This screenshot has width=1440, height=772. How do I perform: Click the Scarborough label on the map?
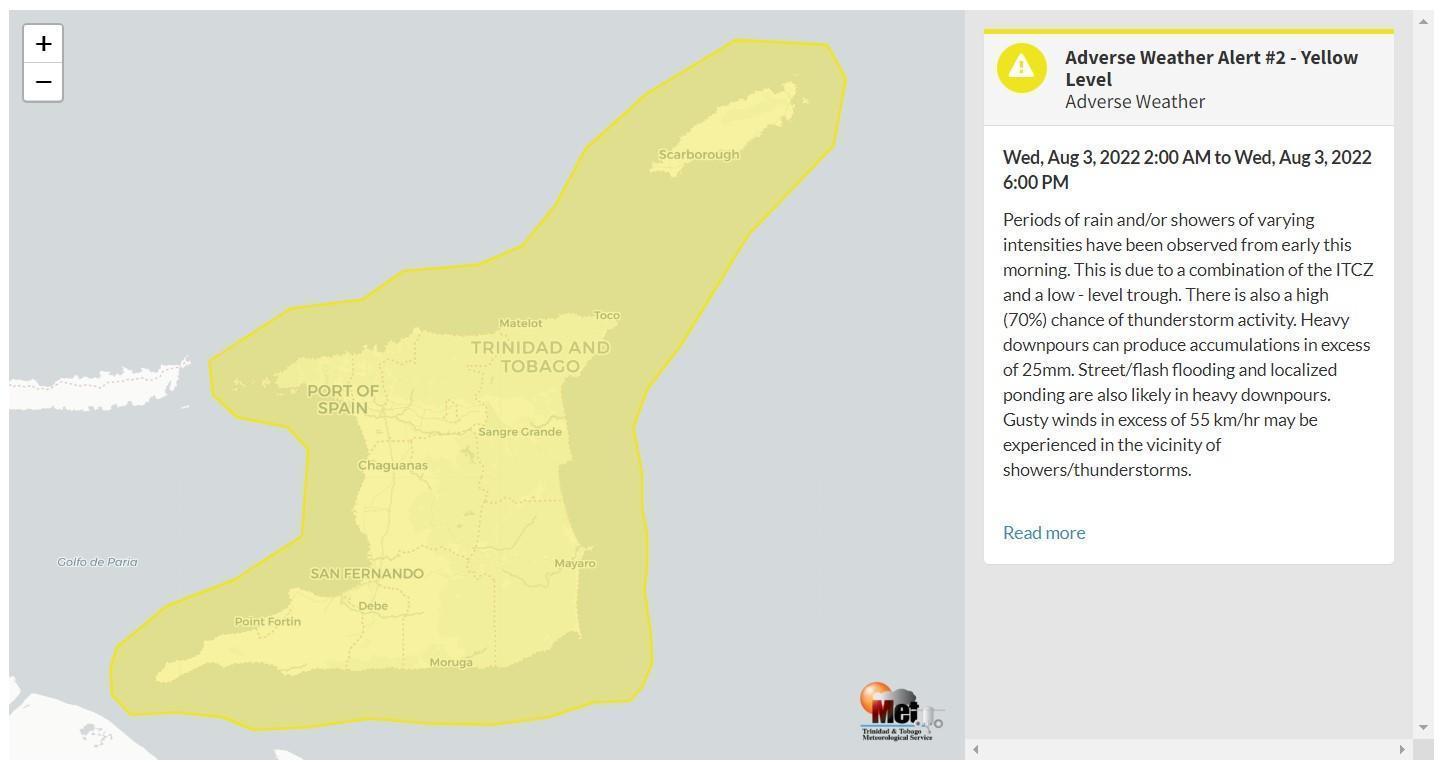[699, 154]
